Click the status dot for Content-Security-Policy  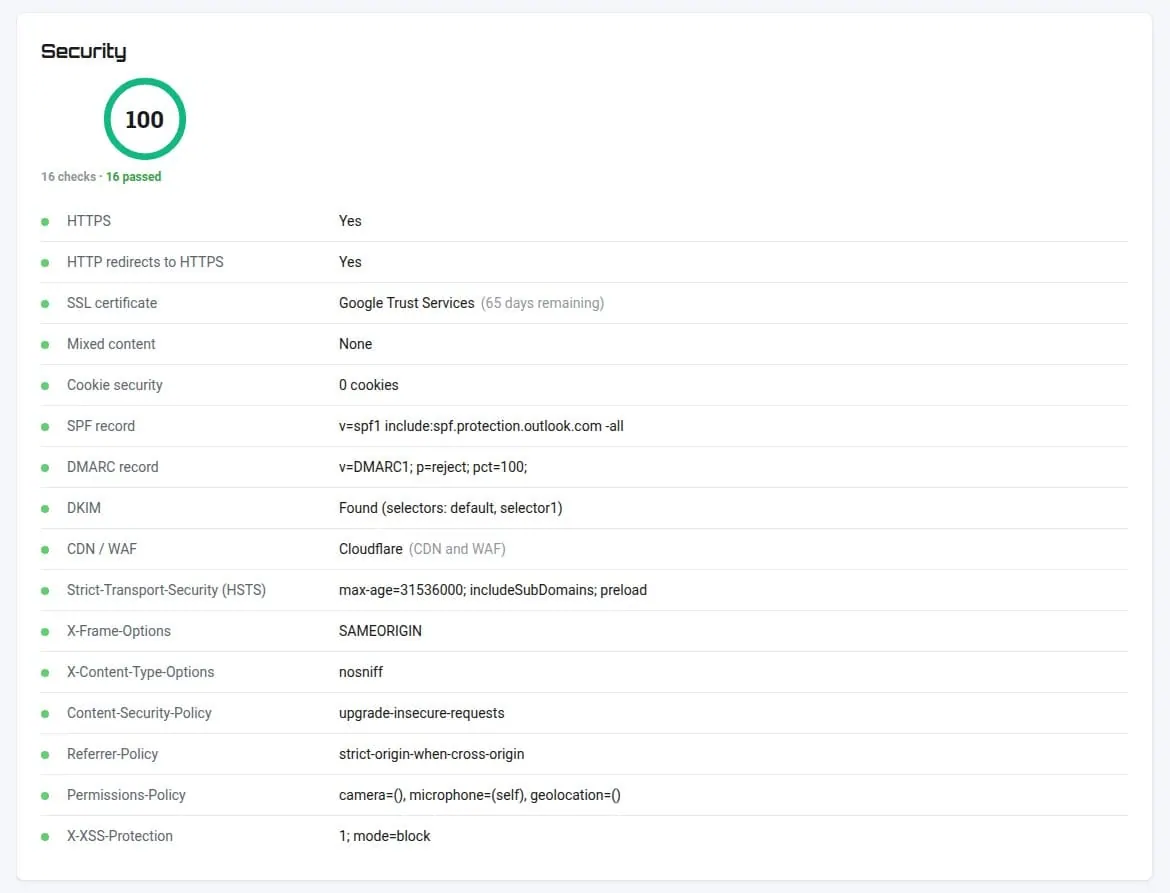(x=45, y=714)
